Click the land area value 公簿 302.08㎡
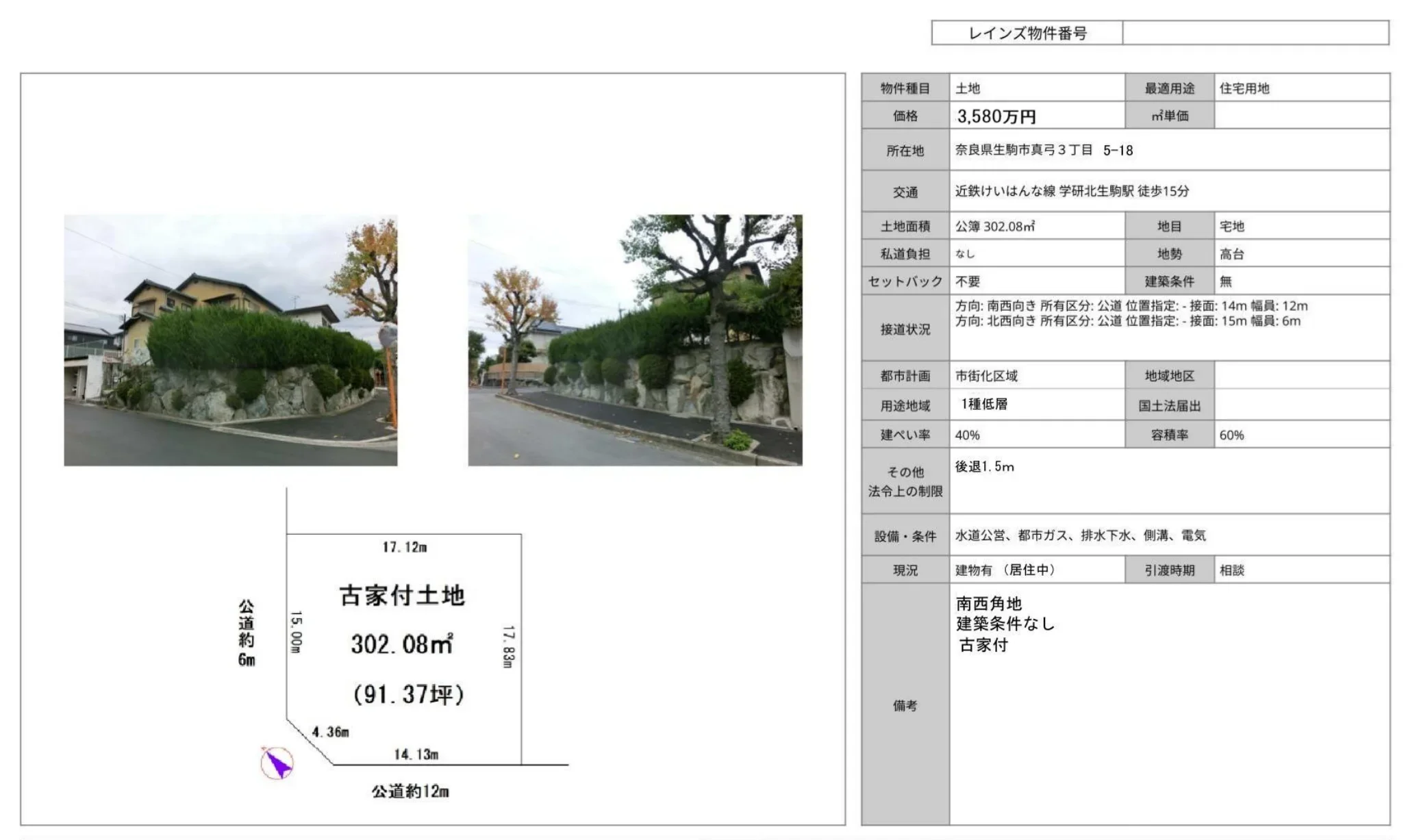This screenshot has height=840, width=1408. click(995, 226)
